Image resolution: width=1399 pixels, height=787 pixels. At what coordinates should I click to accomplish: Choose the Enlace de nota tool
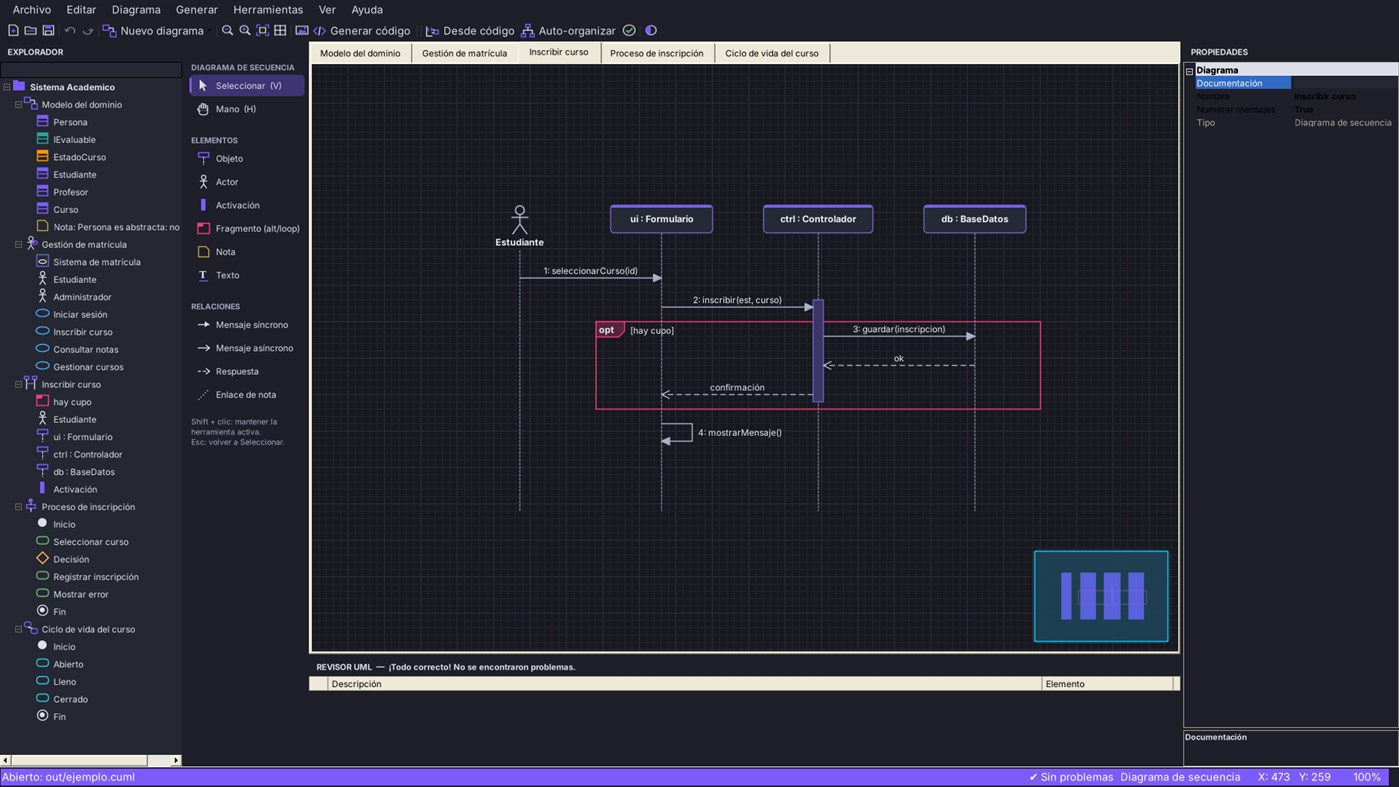pos(246,395)
